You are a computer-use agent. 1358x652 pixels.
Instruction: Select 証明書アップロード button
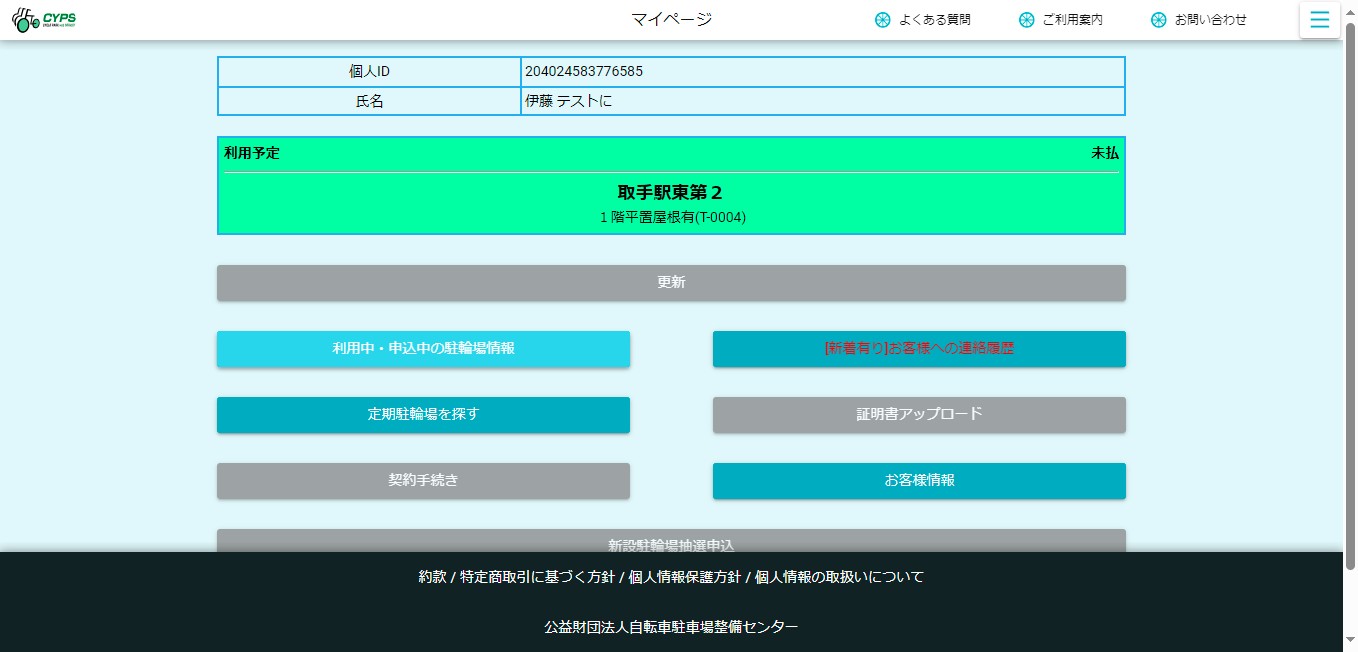click(x=919, y=415)
